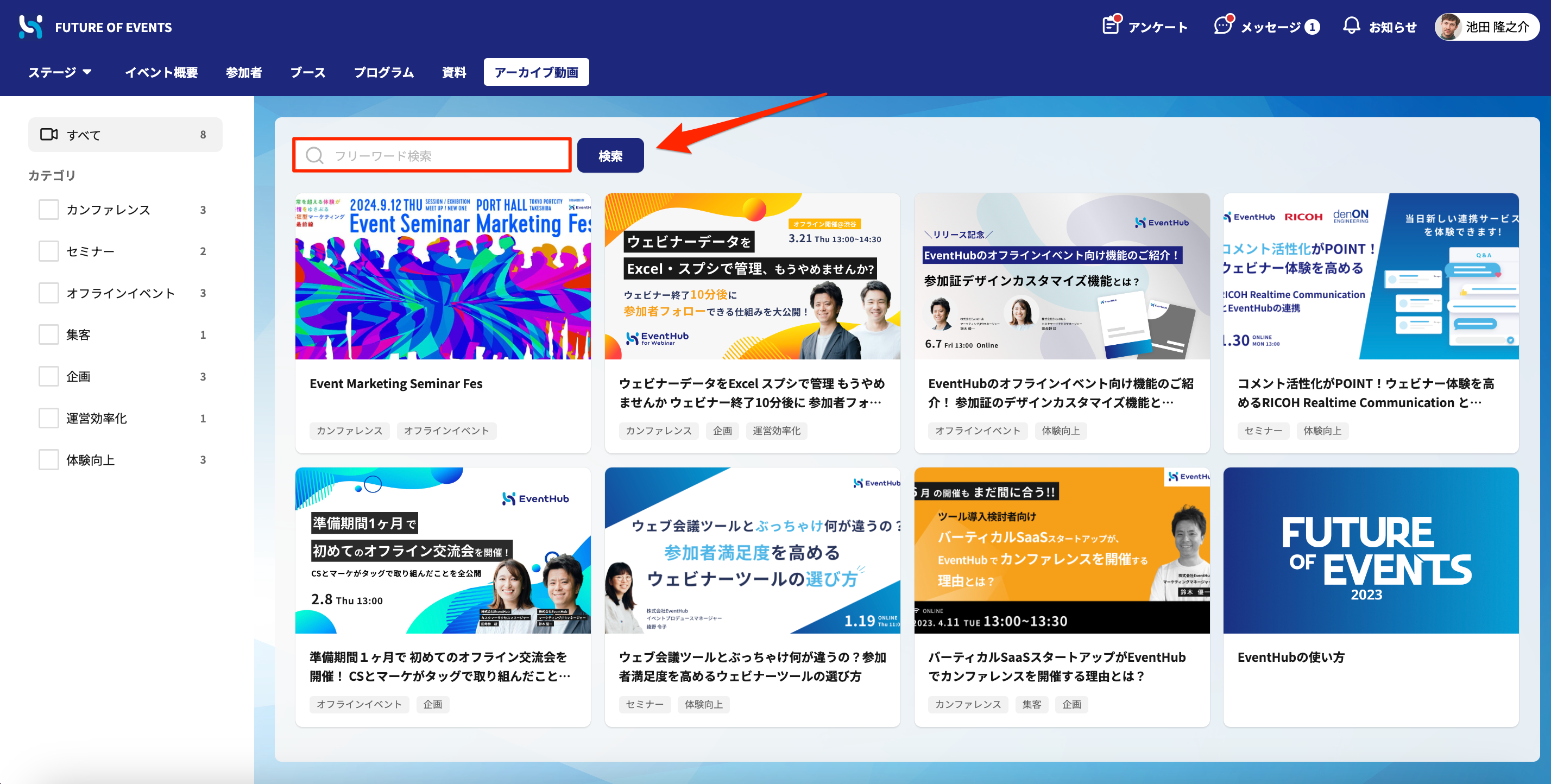This screenshot has height=784, width=1551.
Task: Open the Event Seminar Marketing Fes thumbnail
Action: [x=443, y=276]
